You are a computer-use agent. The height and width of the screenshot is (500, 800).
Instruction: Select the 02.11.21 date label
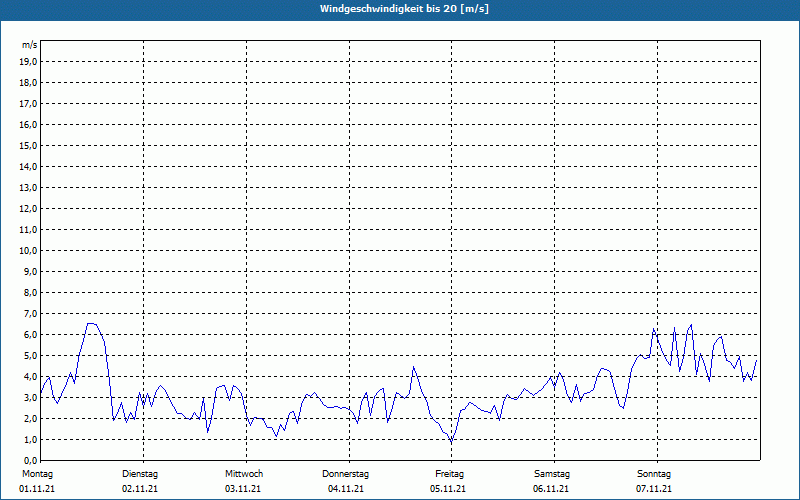[x=140, y=489]
